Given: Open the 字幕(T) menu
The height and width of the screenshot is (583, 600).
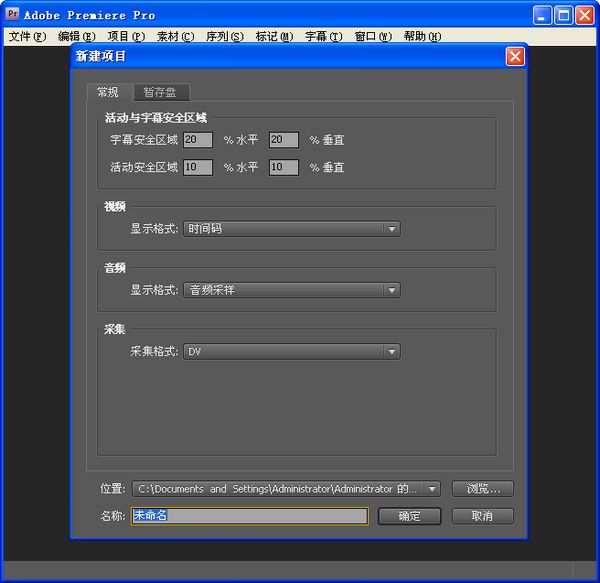Looking at the screenshot, I should tap(323, 37).
